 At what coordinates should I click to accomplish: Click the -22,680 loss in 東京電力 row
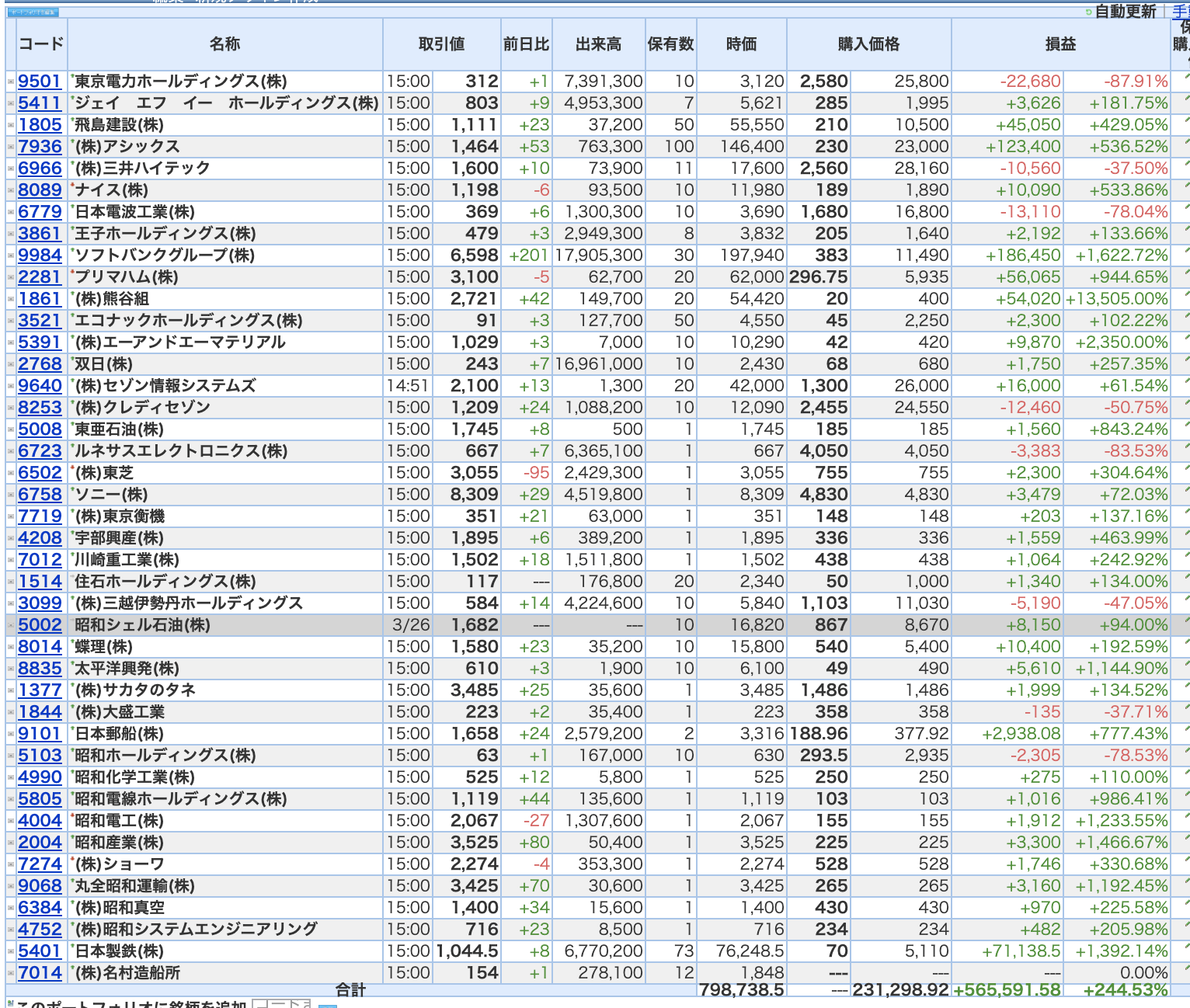pos(1030,82)
